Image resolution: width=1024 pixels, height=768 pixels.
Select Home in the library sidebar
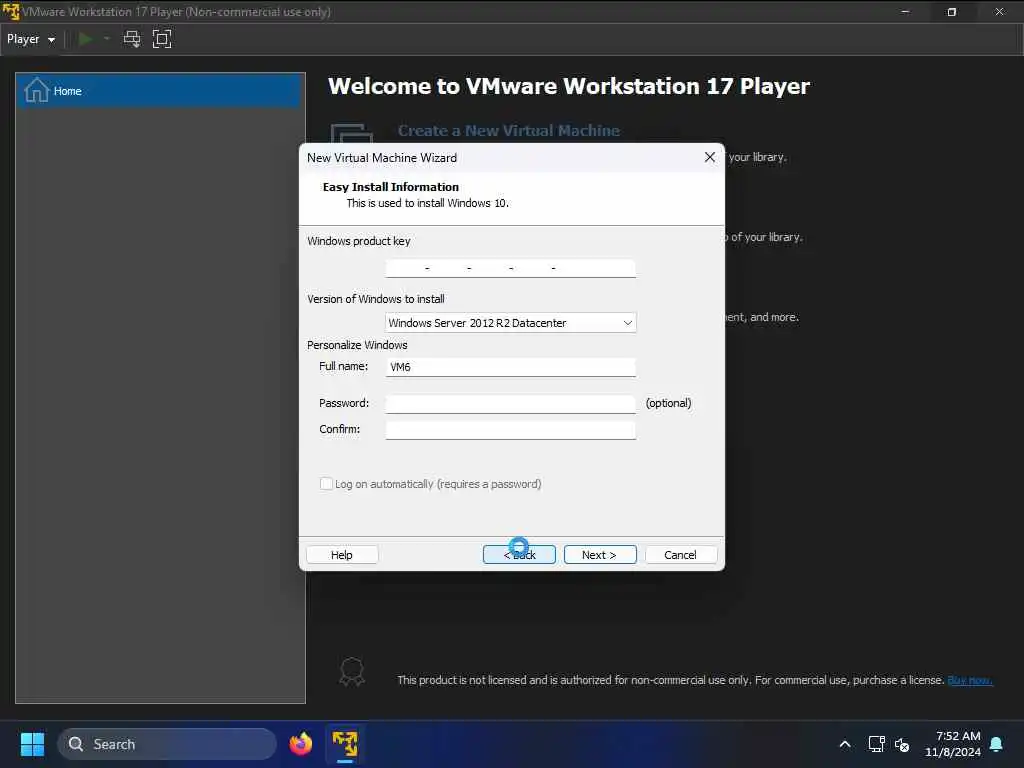pyautogui.click(x=160, y=91)
